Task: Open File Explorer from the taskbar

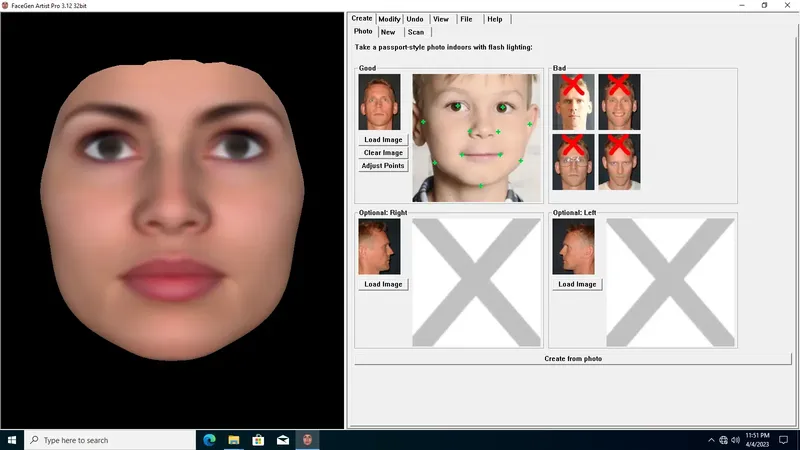Action: (234, 440)
